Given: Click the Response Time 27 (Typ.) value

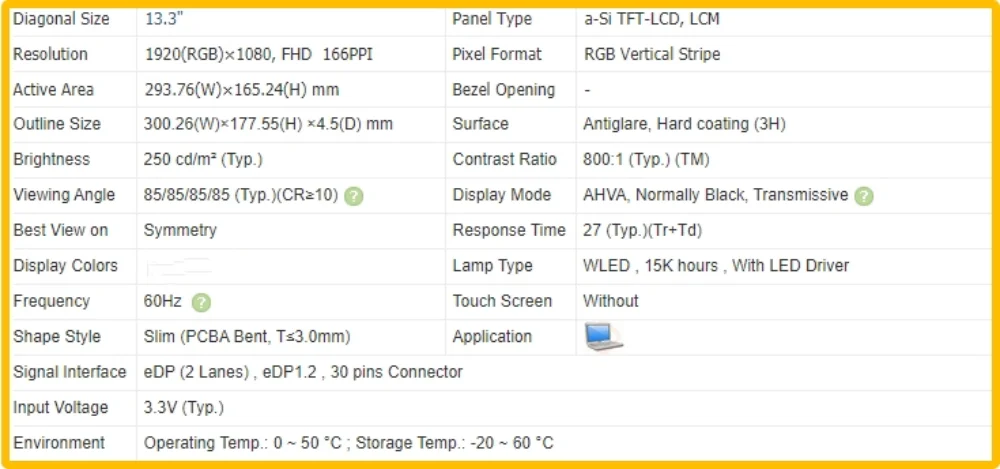Looking at the screenshot, I should [642, 230].
